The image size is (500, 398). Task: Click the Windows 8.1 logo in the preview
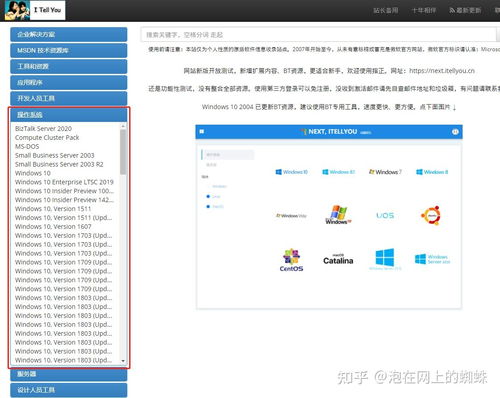(338, 172)
